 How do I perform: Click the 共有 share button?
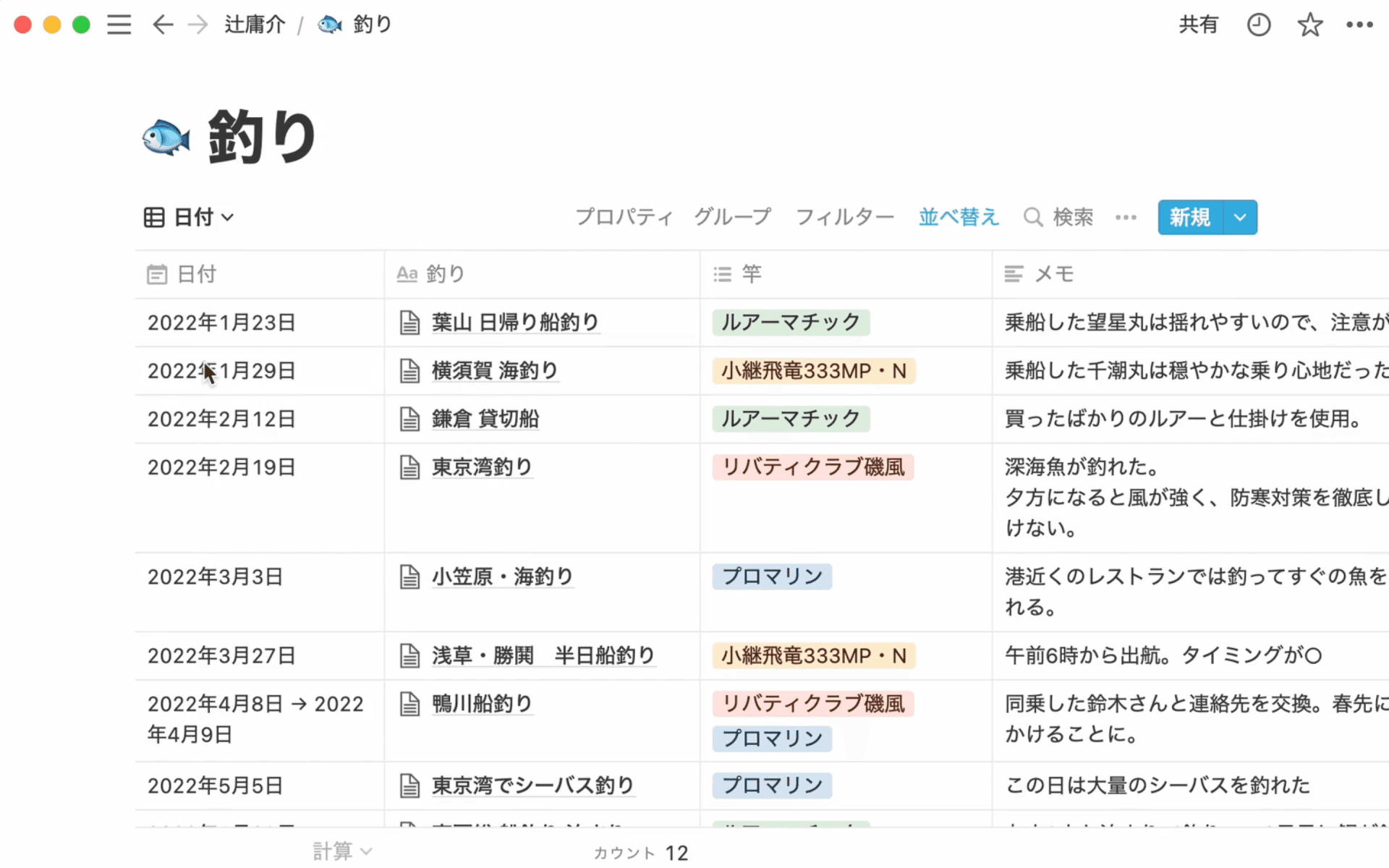(x=1198, y=25)
